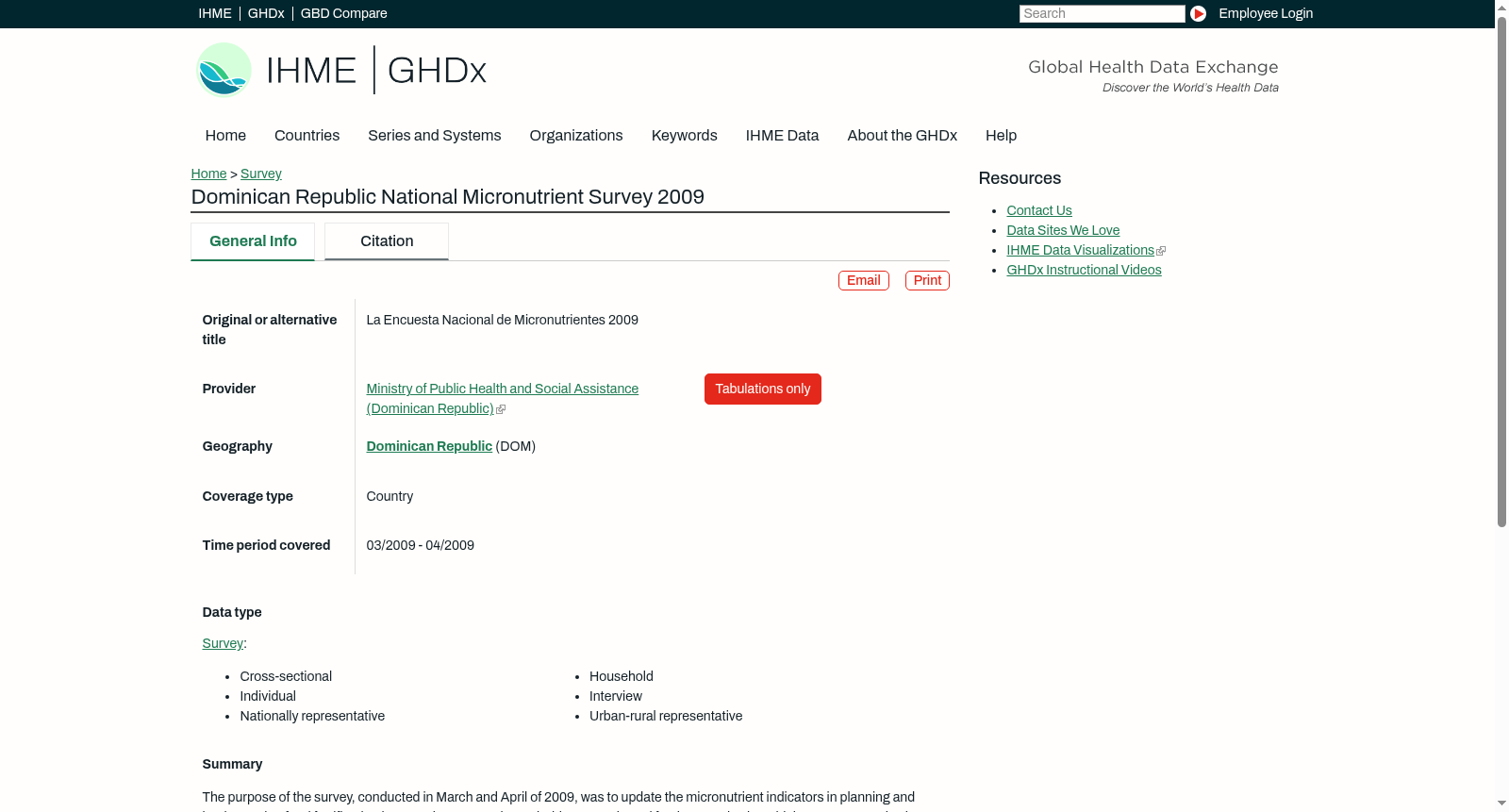Screen dimensions: 1509x812
Task: Click the 'Urban-rural representative' list item
Action: coord(666,716)
